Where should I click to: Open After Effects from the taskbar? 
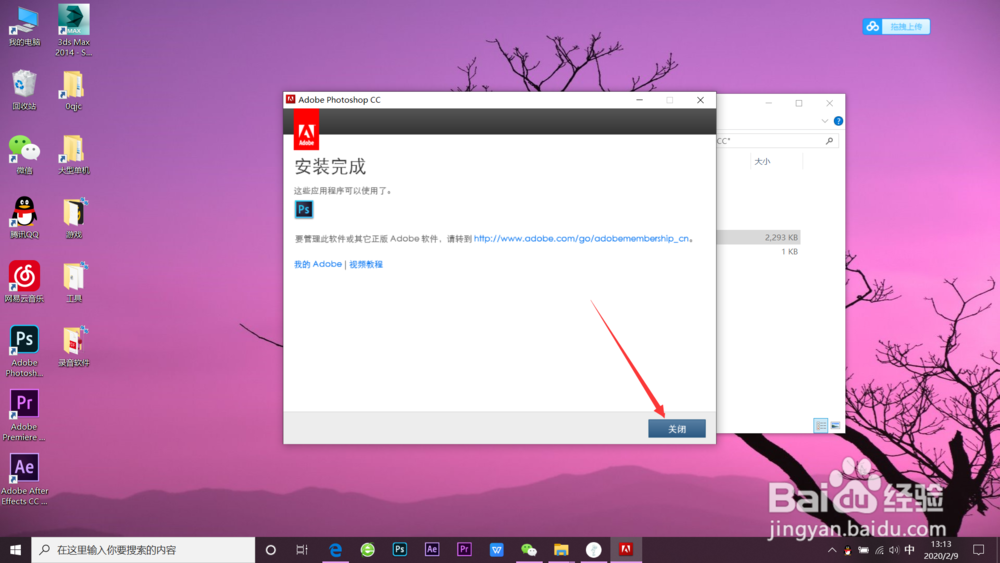tap(432, 550)
